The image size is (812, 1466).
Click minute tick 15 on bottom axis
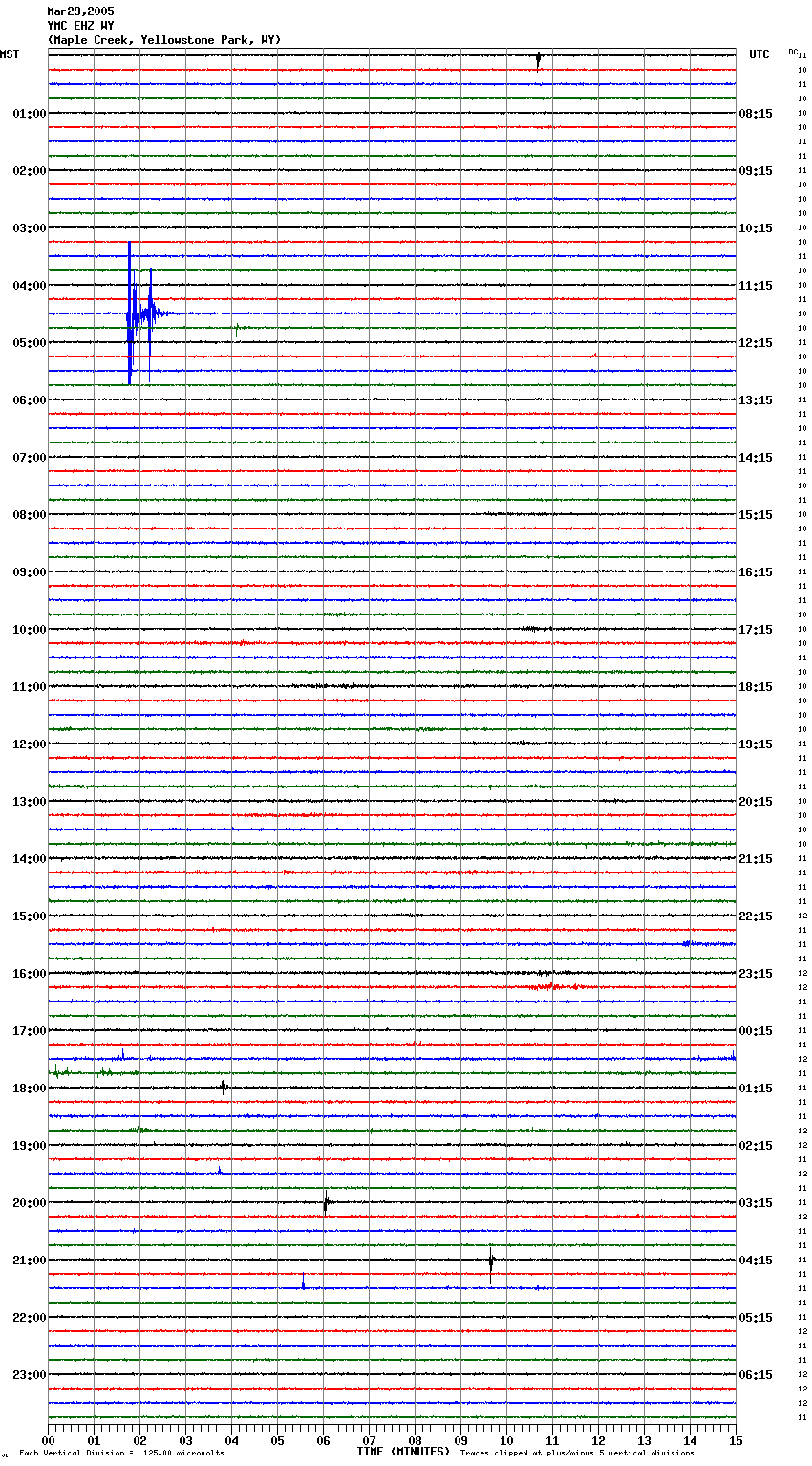tap(736, 1440)
